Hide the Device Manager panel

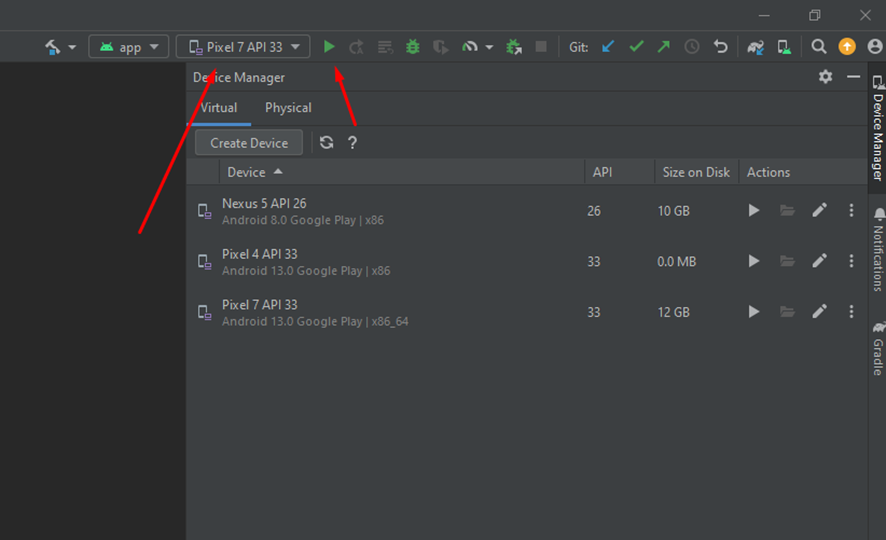pos(853,76)
